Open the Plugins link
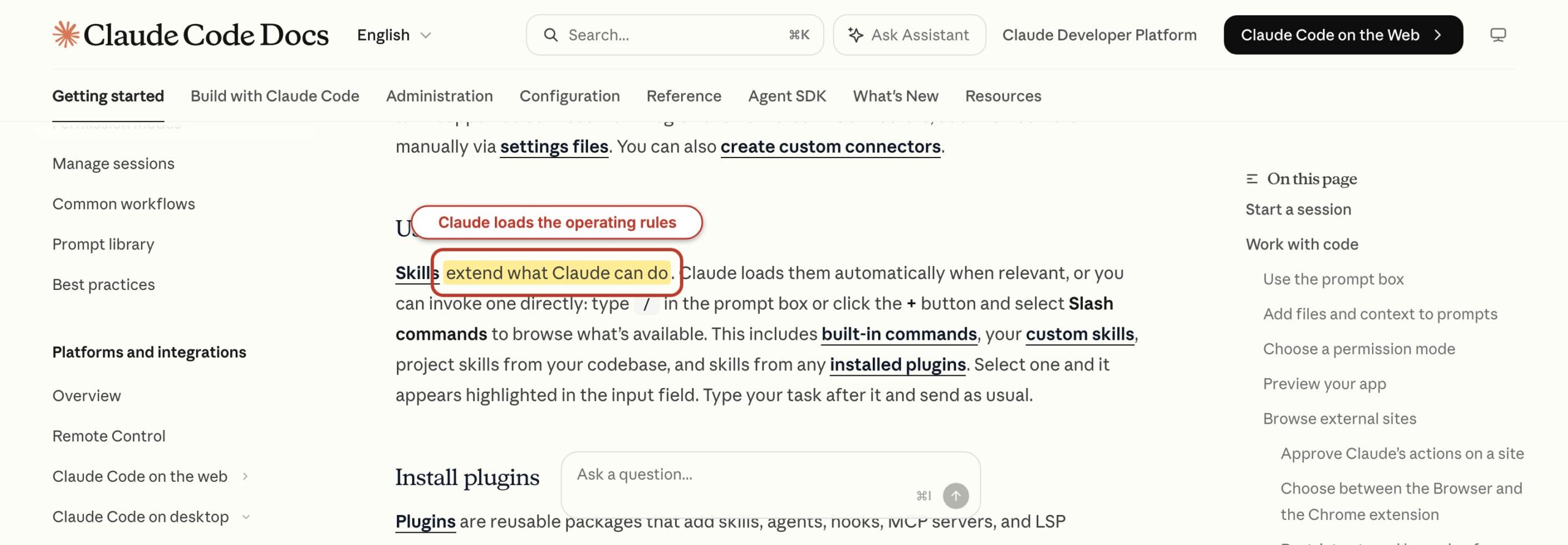This screenshot has height=545, width=1568. tap(425, 522)
